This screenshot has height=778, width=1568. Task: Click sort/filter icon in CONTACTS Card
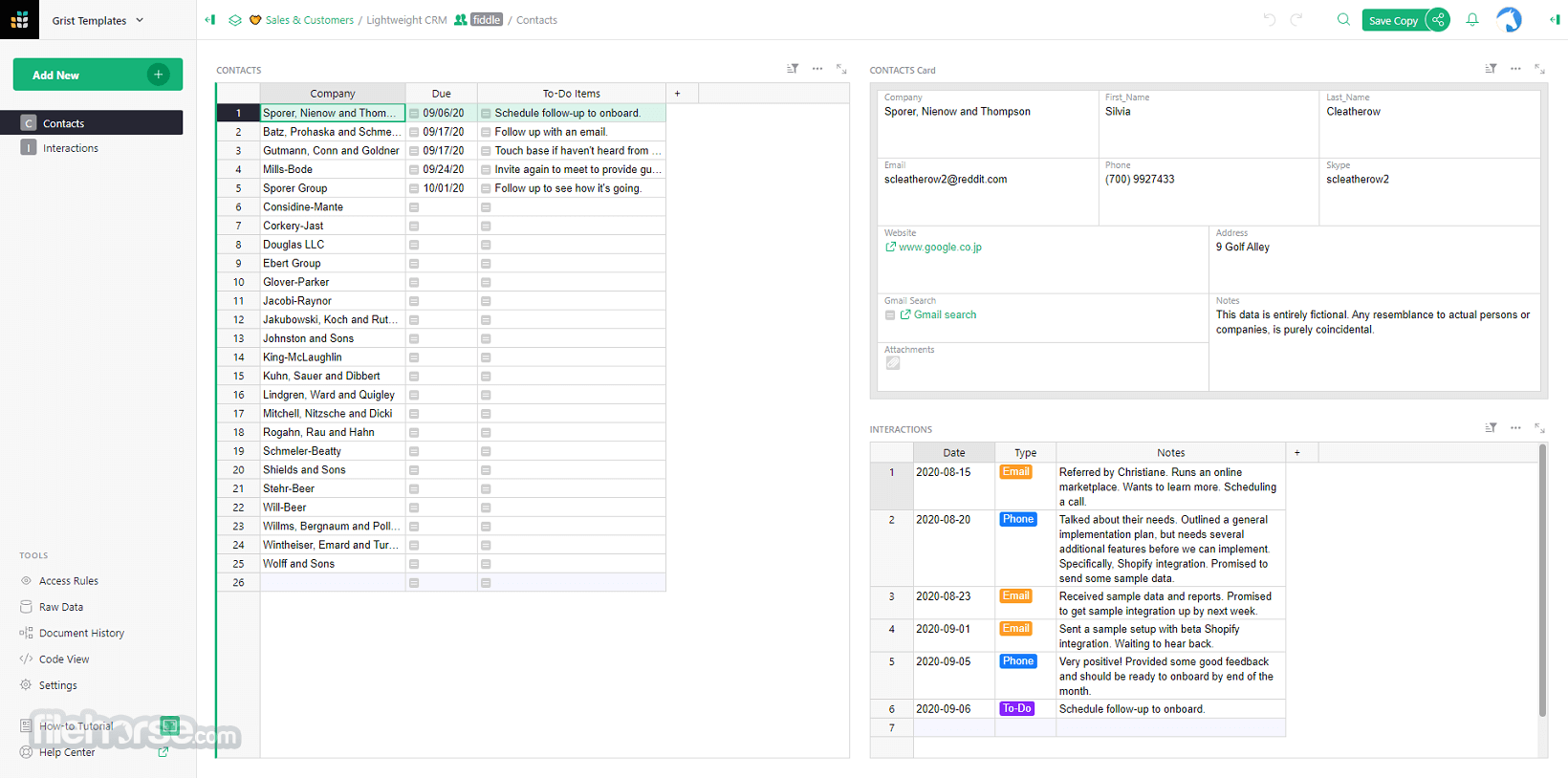point(1491,69)
